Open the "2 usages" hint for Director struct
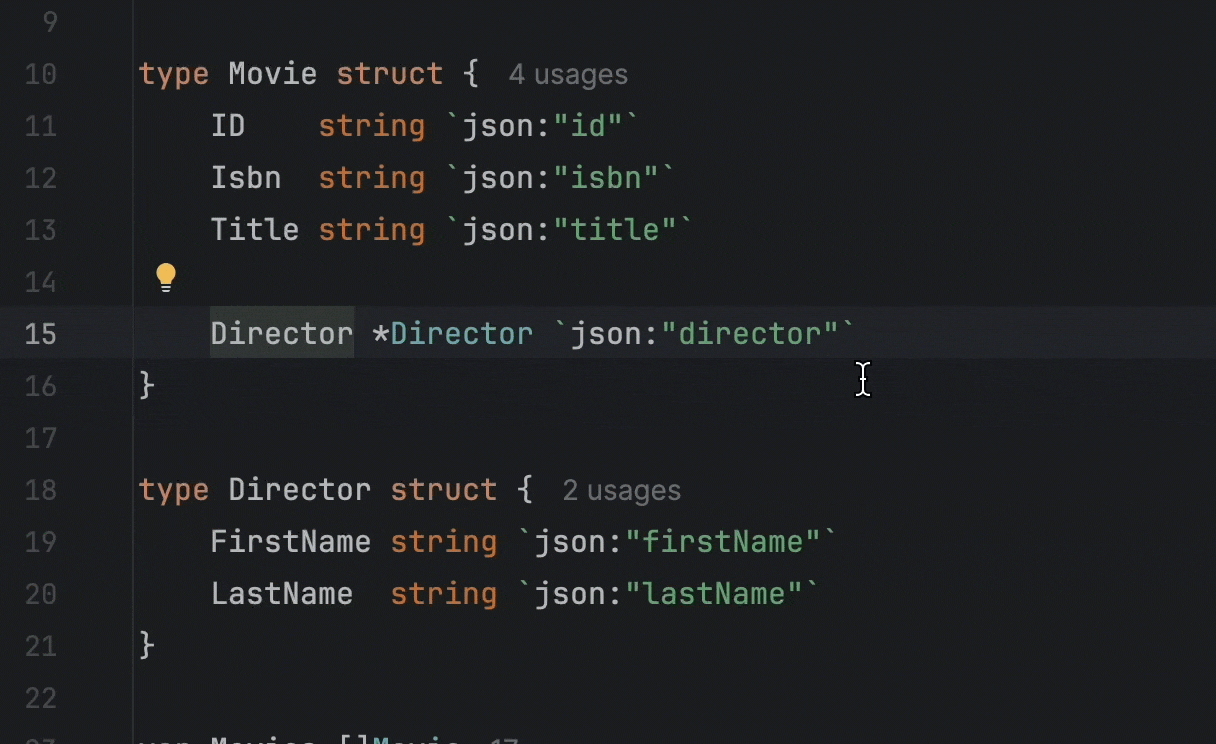This screenshot has width=1216, height=744. pos(621,491)
